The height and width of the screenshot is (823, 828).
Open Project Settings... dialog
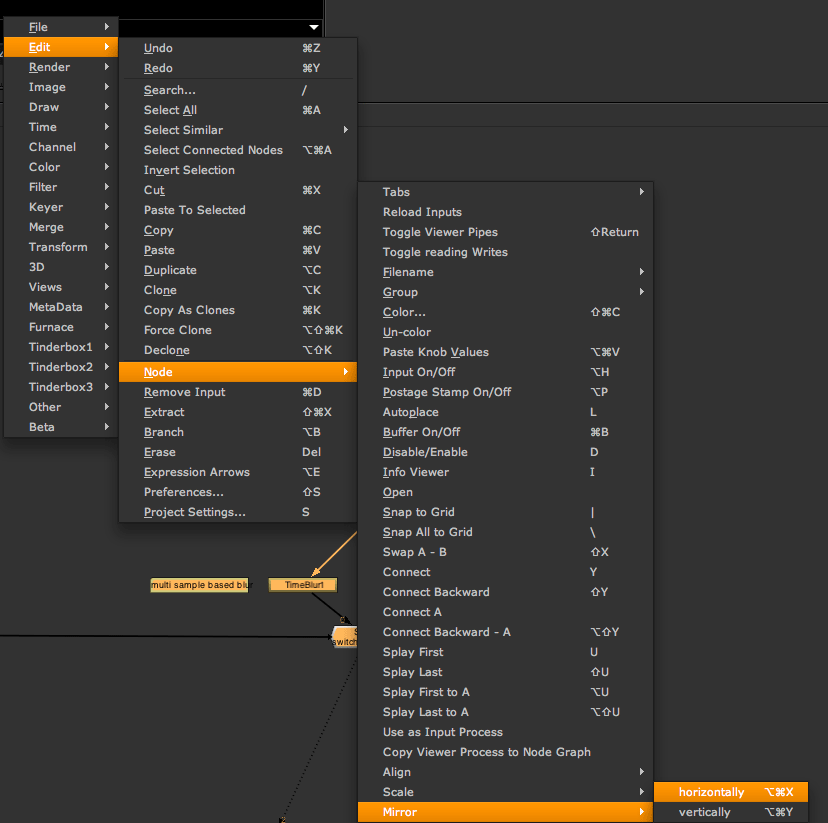click(x=194, y=512)
